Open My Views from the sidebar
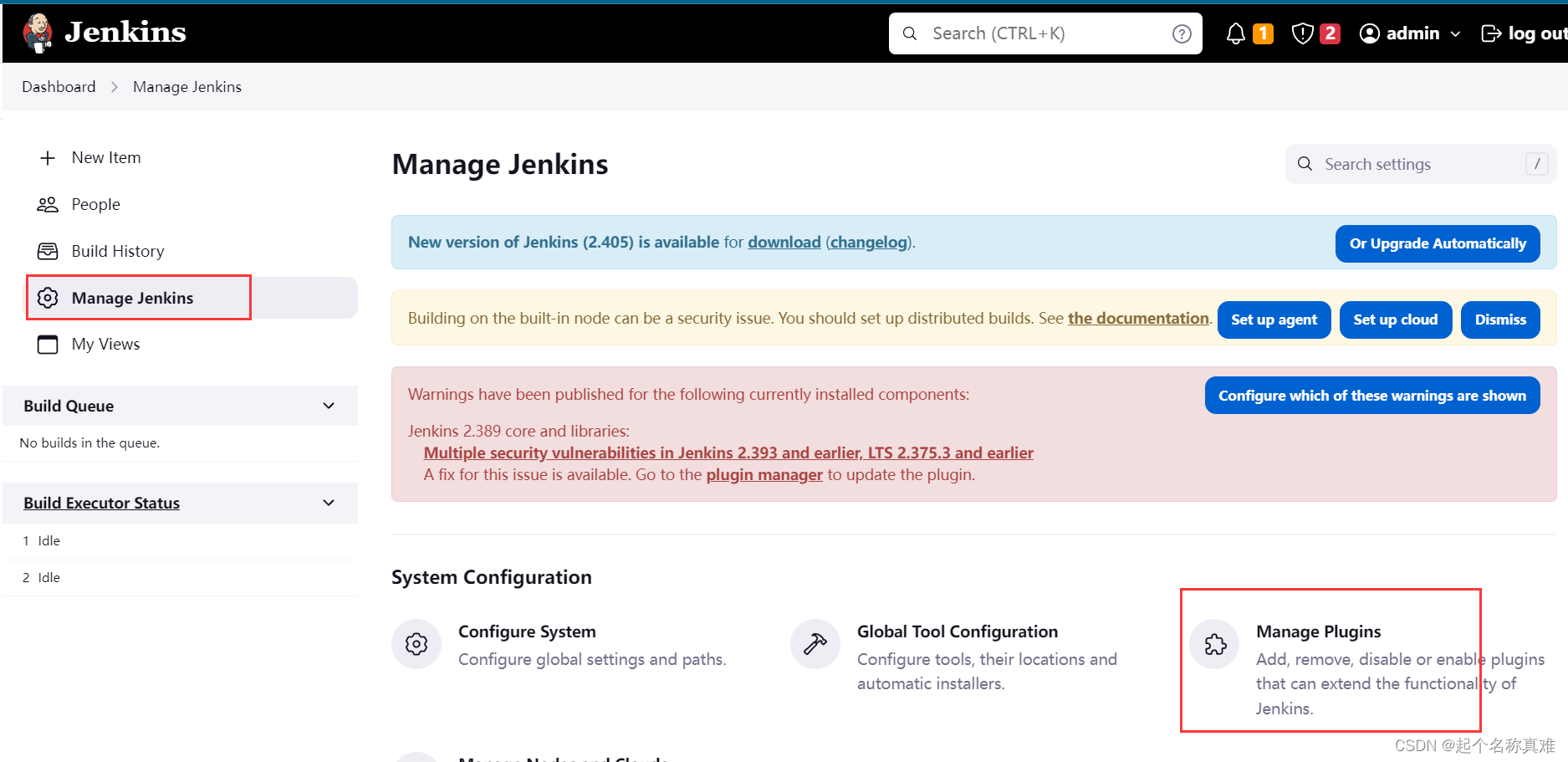The width and height of the screenshot is (1568, 762). click(105, 344)
